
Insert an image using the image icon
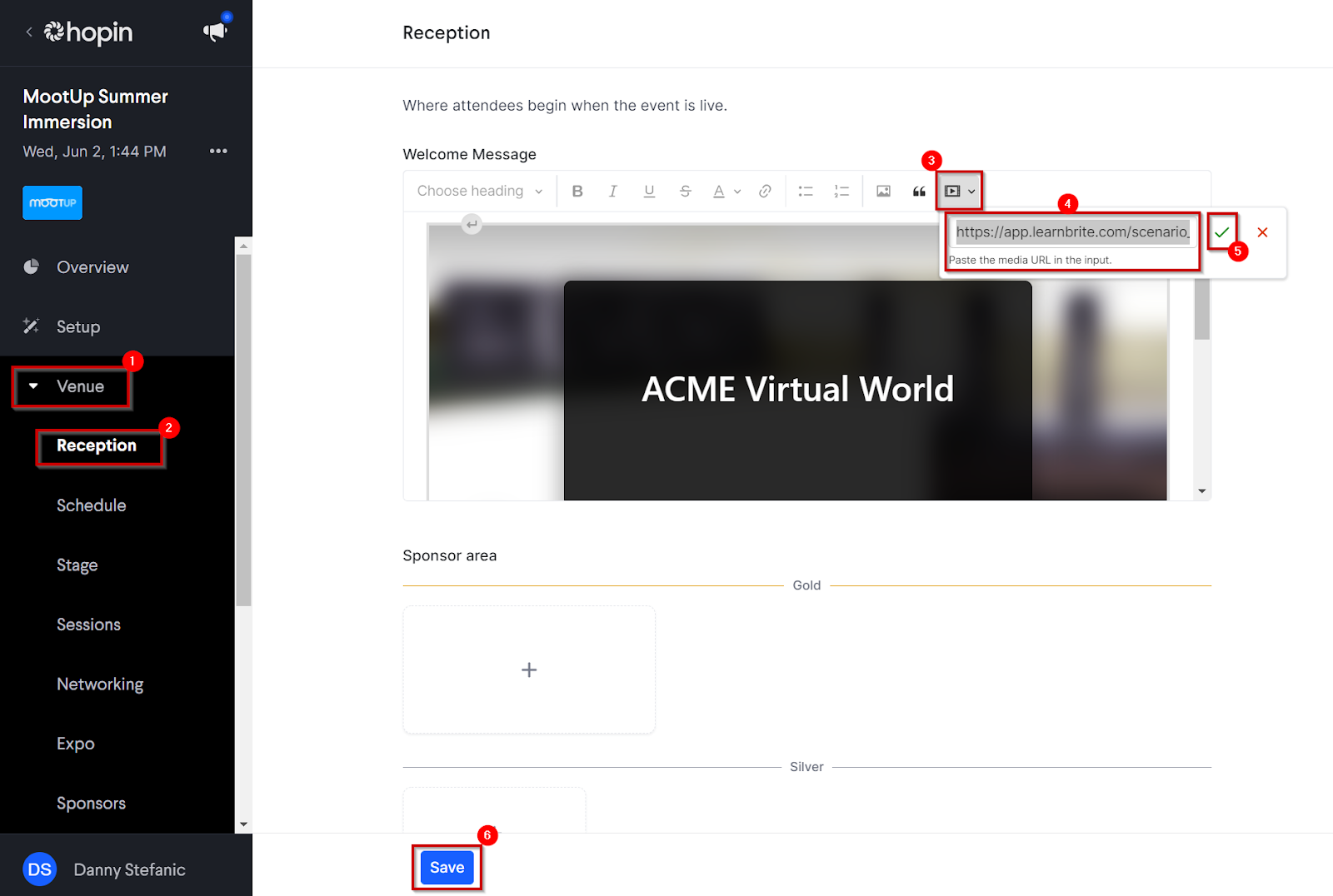click(883, 191)
